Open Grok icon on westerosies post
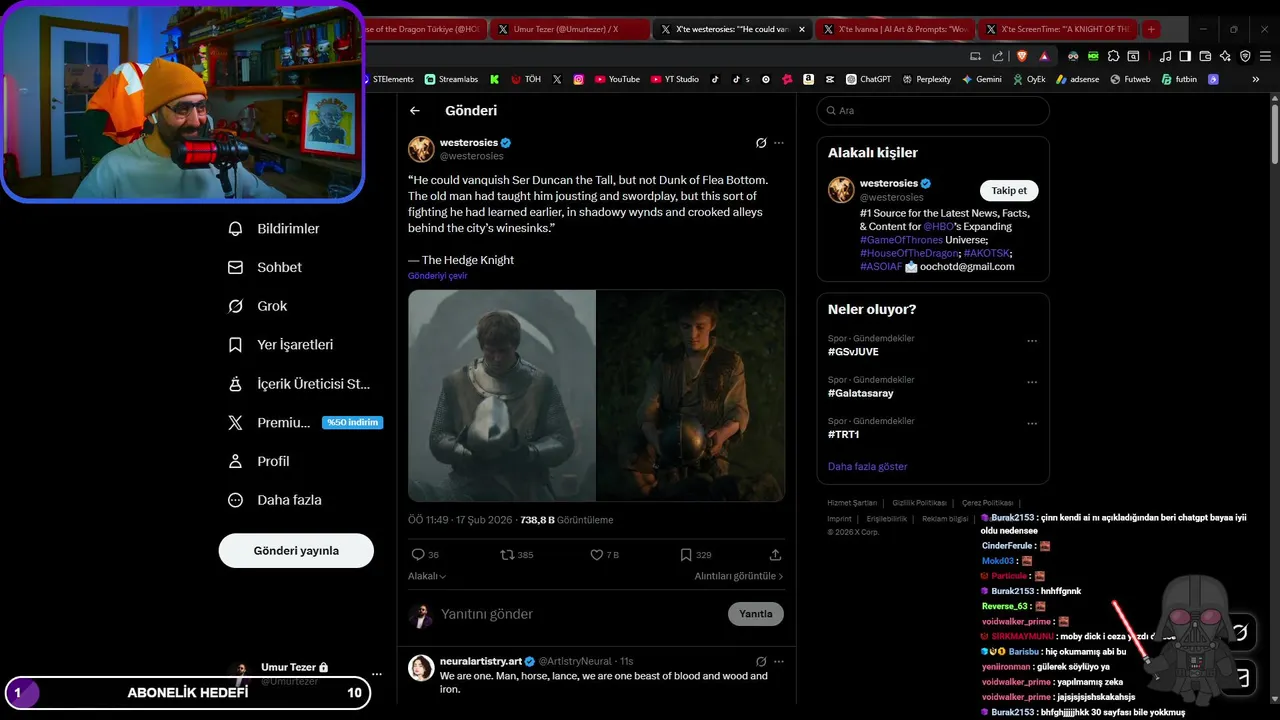This screenshot has height=720, width=1280. coord(761,143)
